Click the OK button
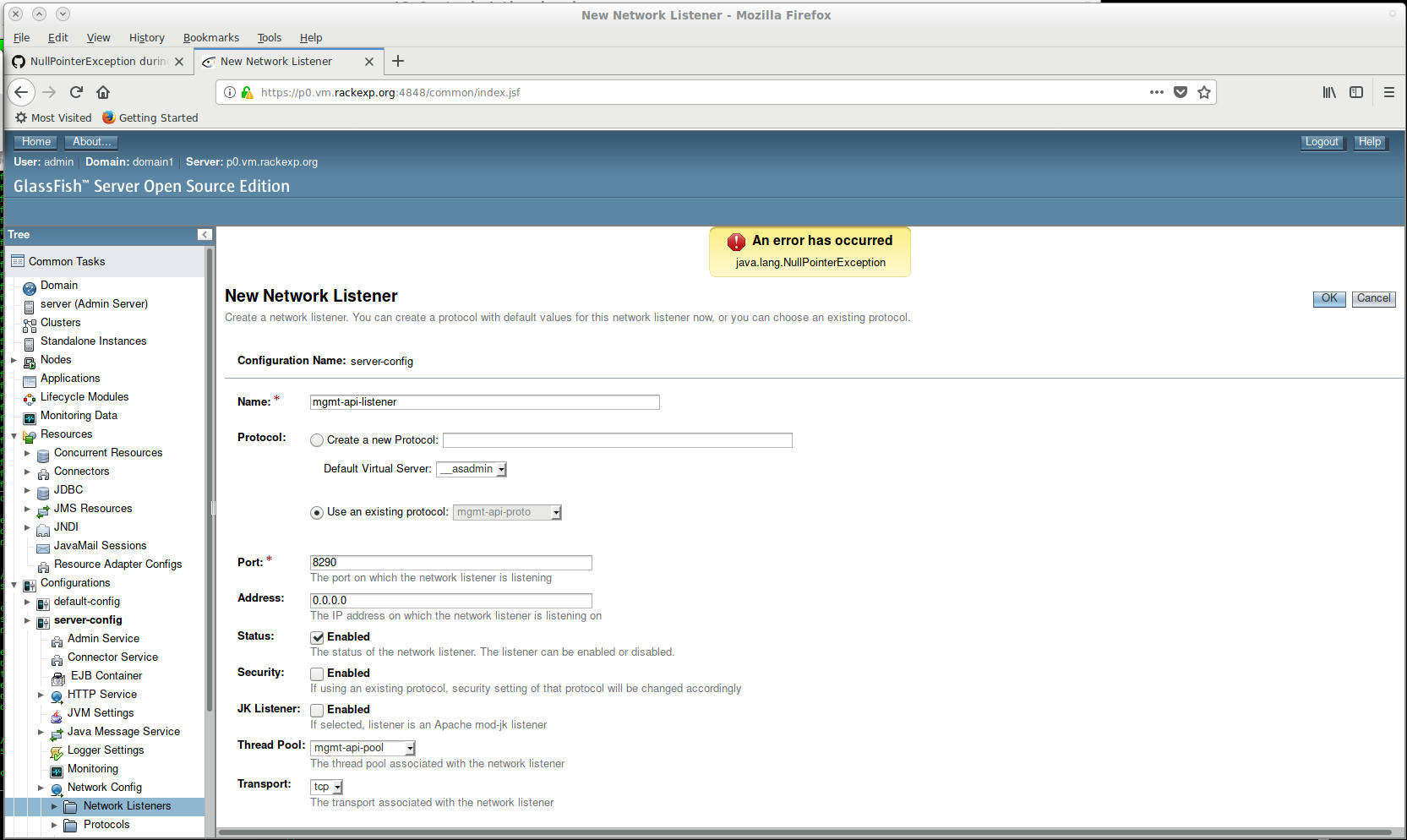 [x=1329, y=298]
